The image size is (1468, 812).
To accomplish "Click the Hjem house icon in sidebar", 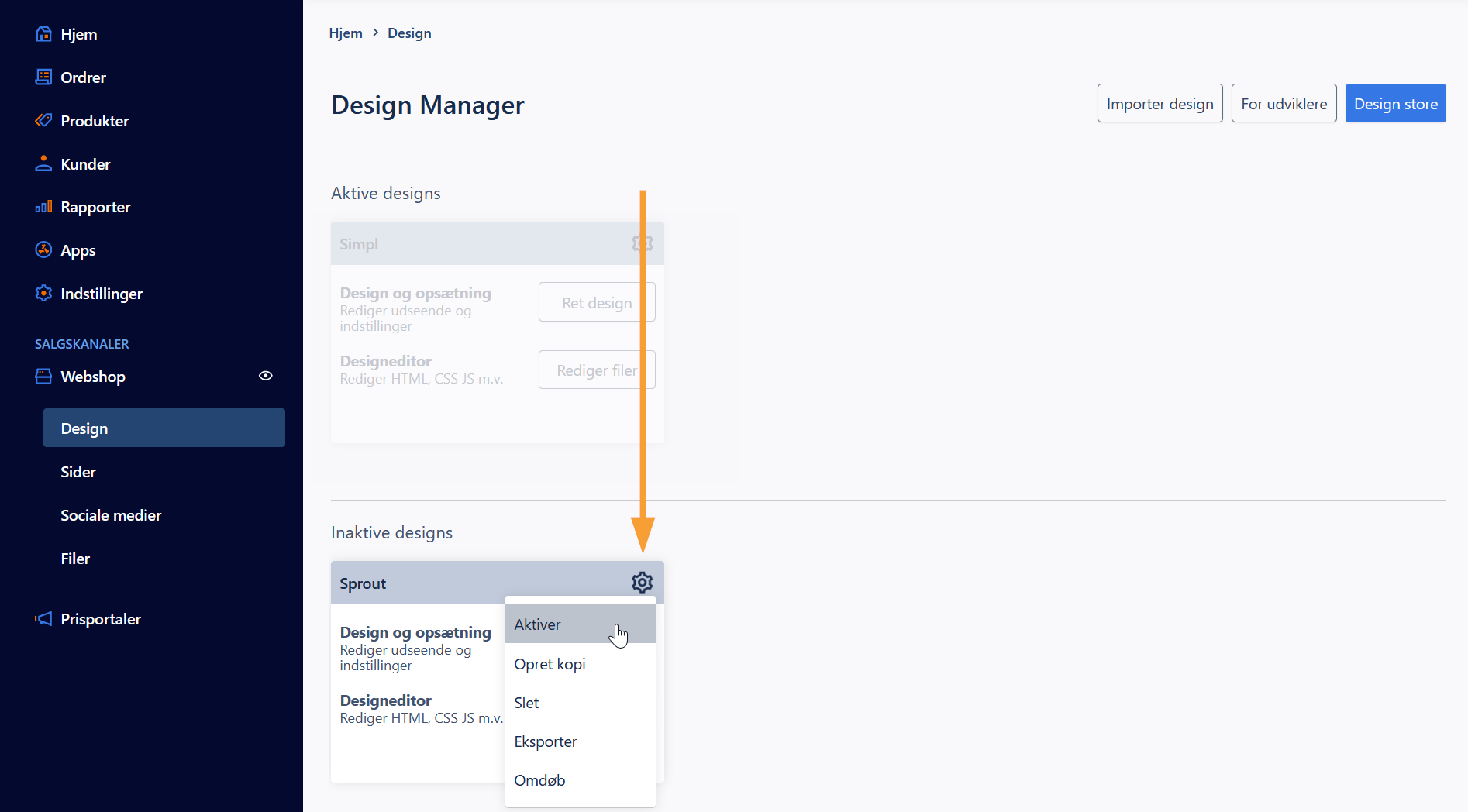I will (x=43, y=34).
